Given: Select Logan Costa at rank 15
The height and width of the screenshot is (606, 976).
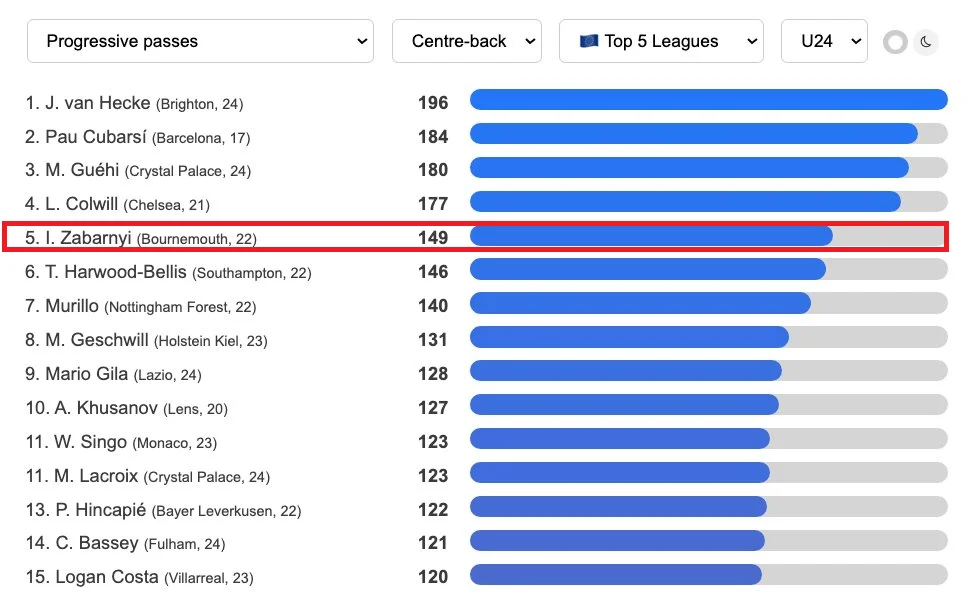Looking at the screenshot, I should pyautogui.click(x=106, y=577).
